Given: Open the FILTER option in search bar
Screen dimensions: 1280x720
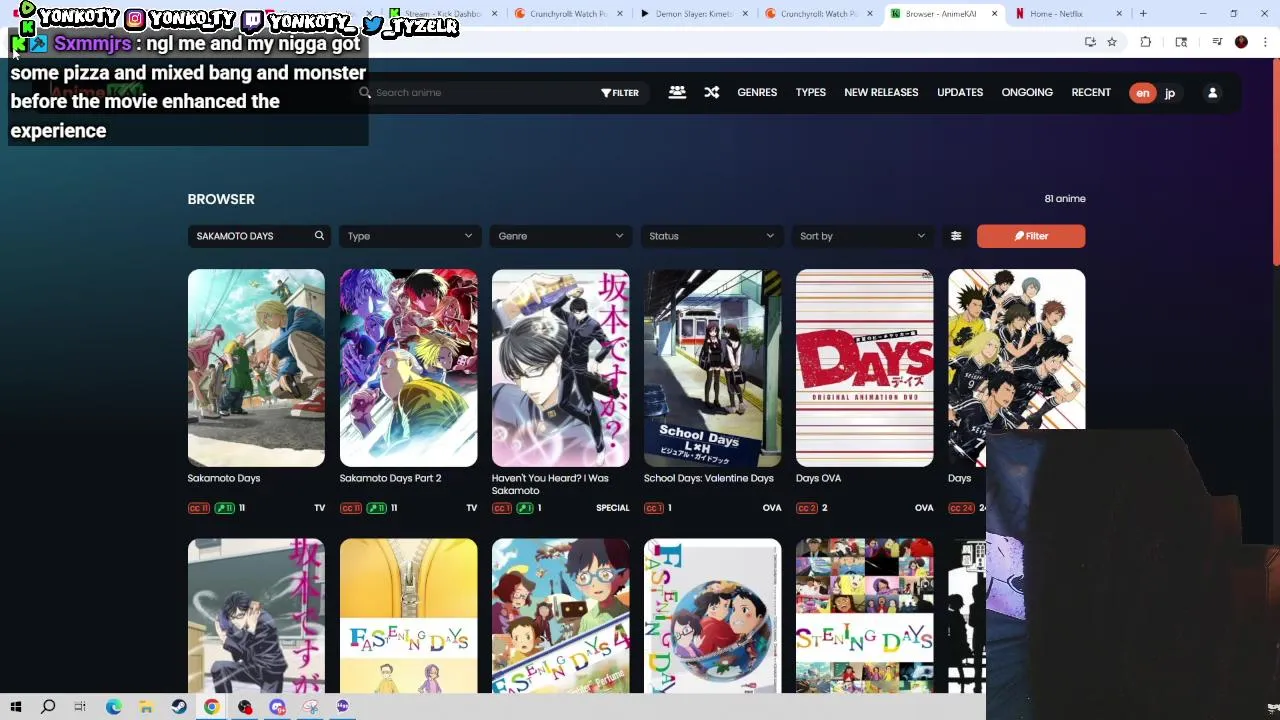Looking at the screenshot, I should click(620, 93).
